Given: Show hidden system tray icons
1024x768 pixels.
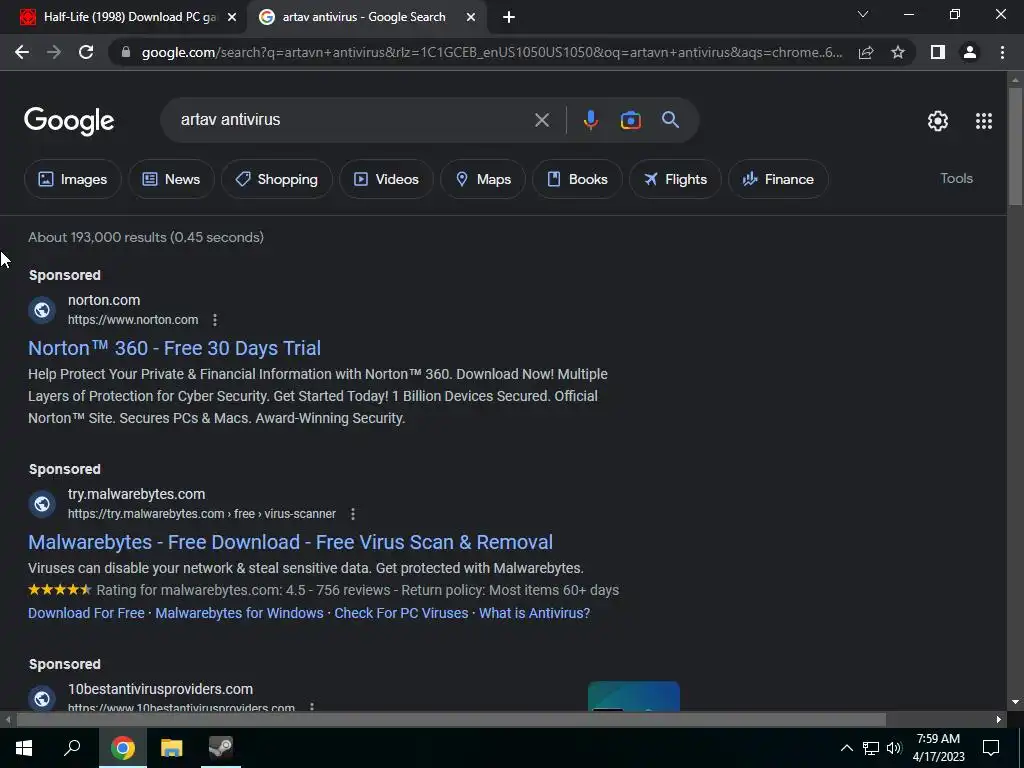Looking at the screenshot, I should [846, 748].
